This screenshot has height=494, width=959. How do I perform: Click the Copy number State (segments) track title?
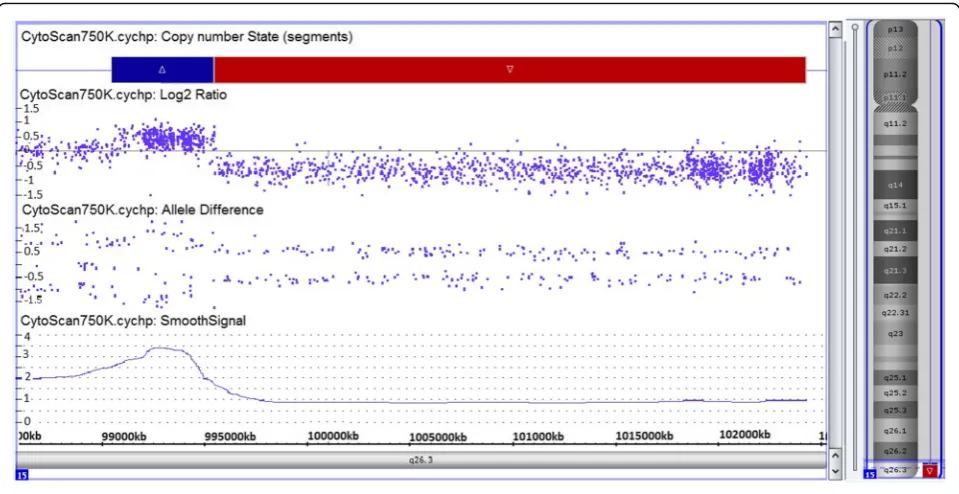187,37
